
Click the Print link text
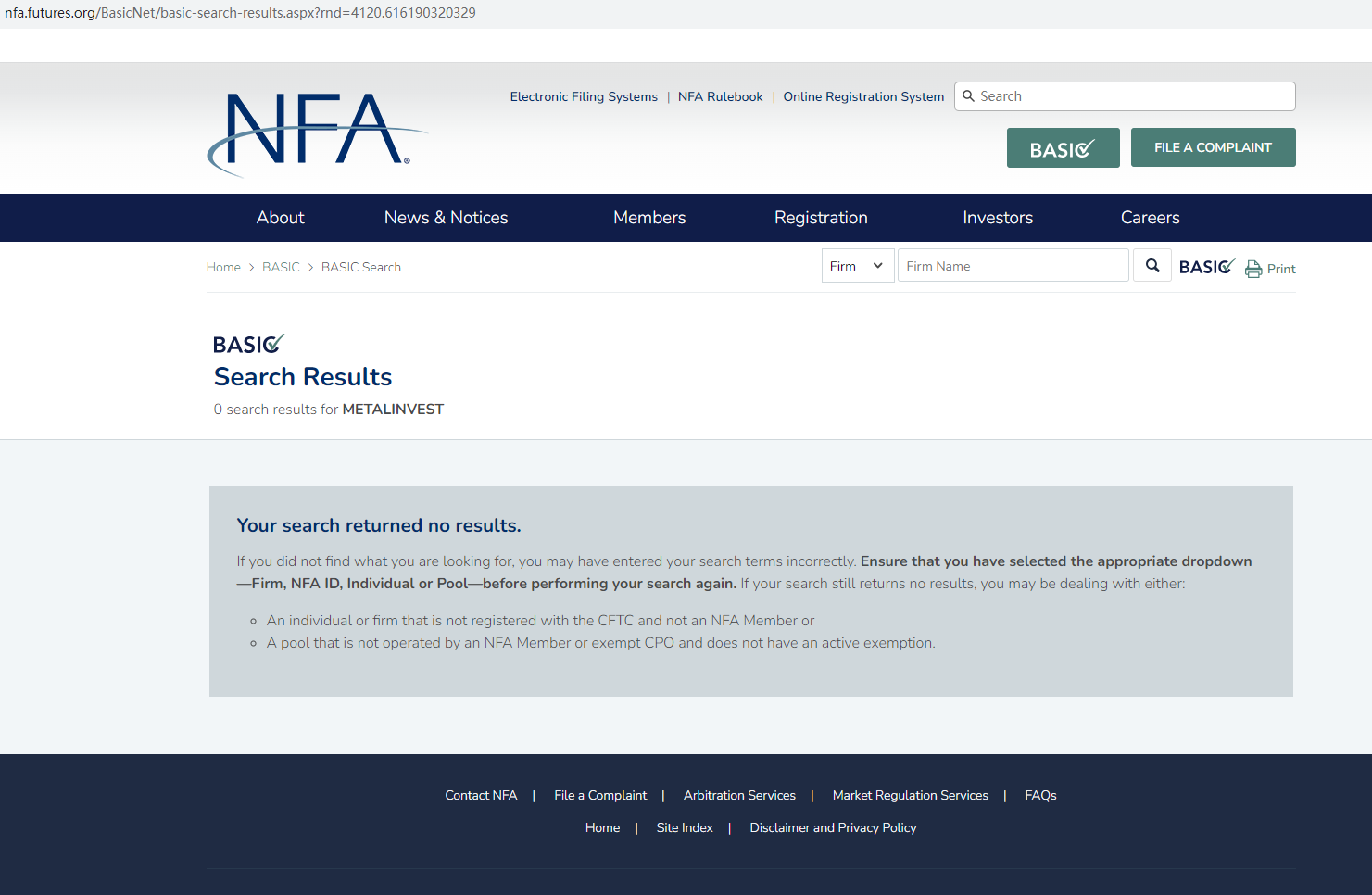click(1281, 269)
